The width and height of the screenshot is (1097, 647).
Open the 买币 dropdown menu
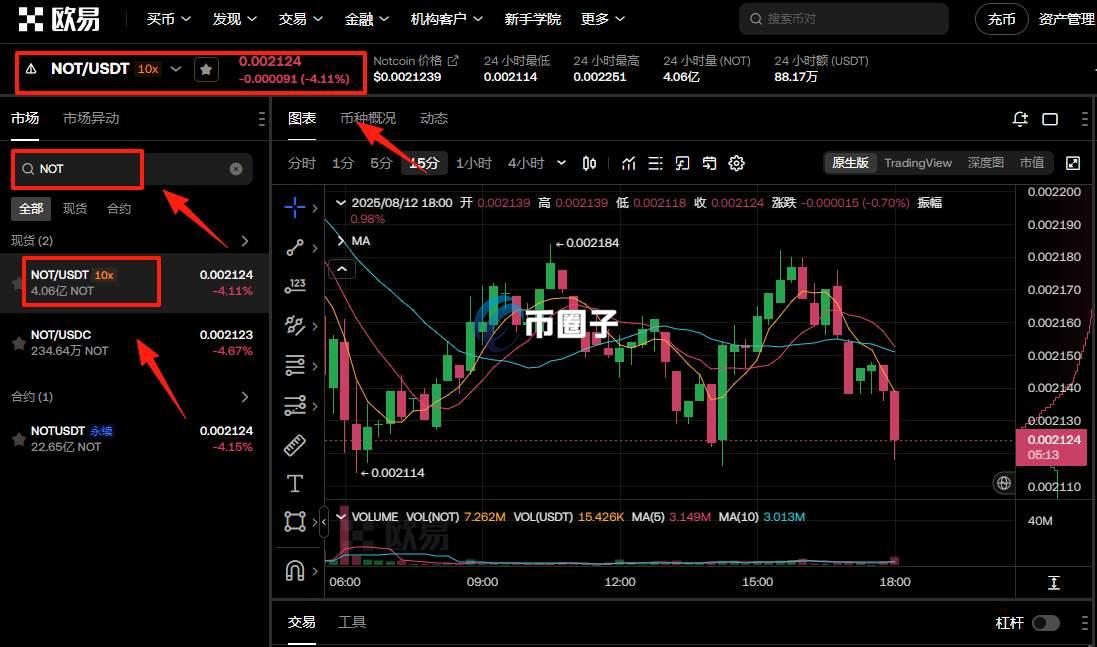click(x=168, y=19)
